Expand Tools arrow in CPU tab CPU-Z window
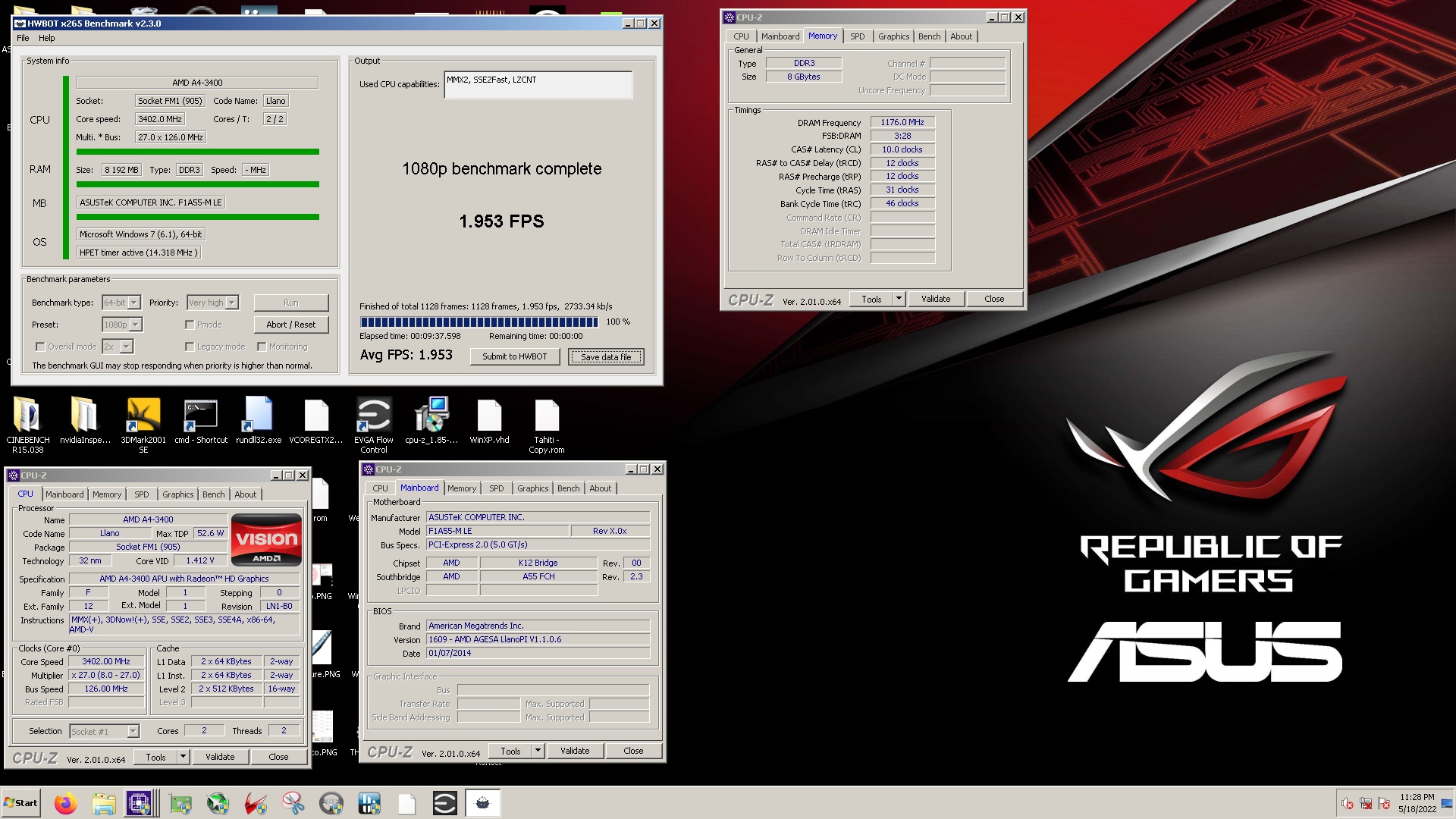The width and height of the screenshot is (1456, 819). (183, 757)
